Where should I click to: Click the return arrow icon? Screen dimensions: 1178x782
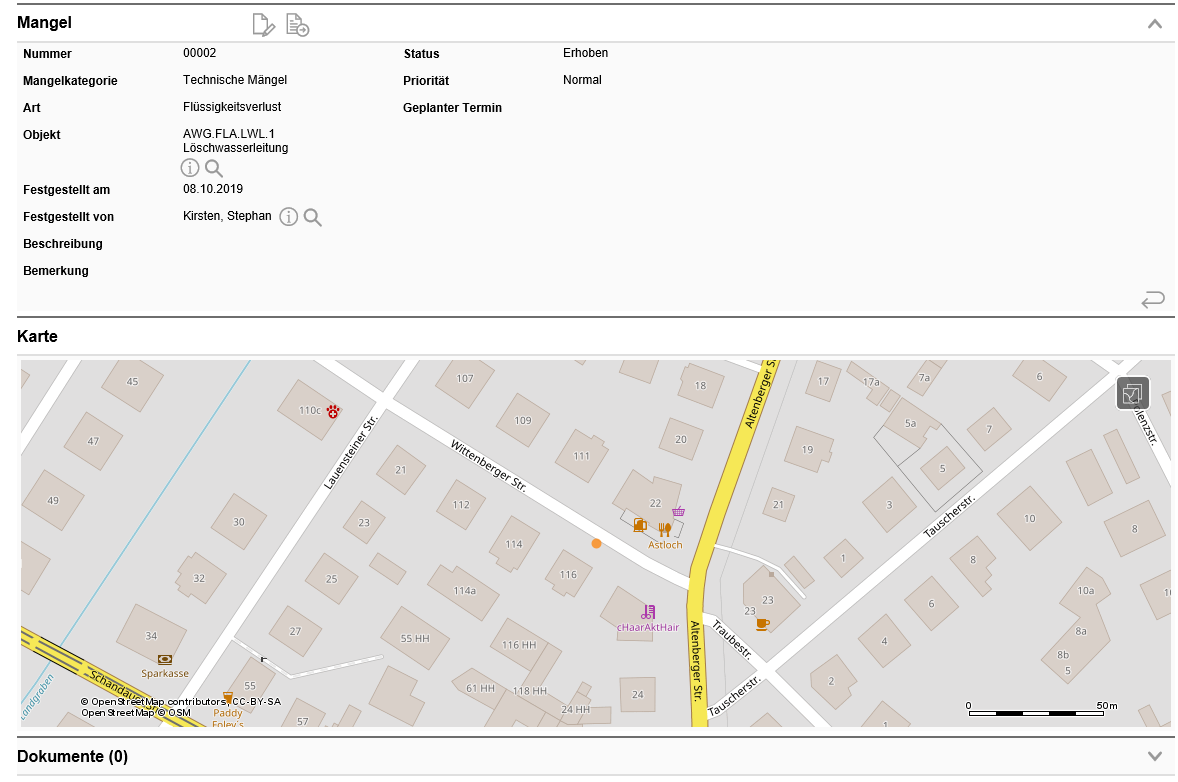tap(1152, 299)
